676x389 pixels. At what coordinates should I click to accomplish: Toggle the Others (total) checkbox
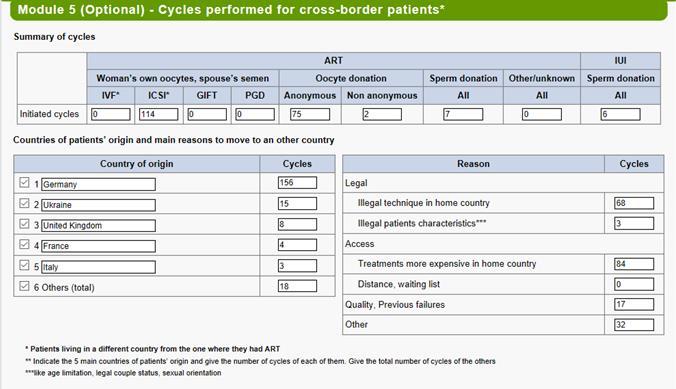click(x=24, y=286)
